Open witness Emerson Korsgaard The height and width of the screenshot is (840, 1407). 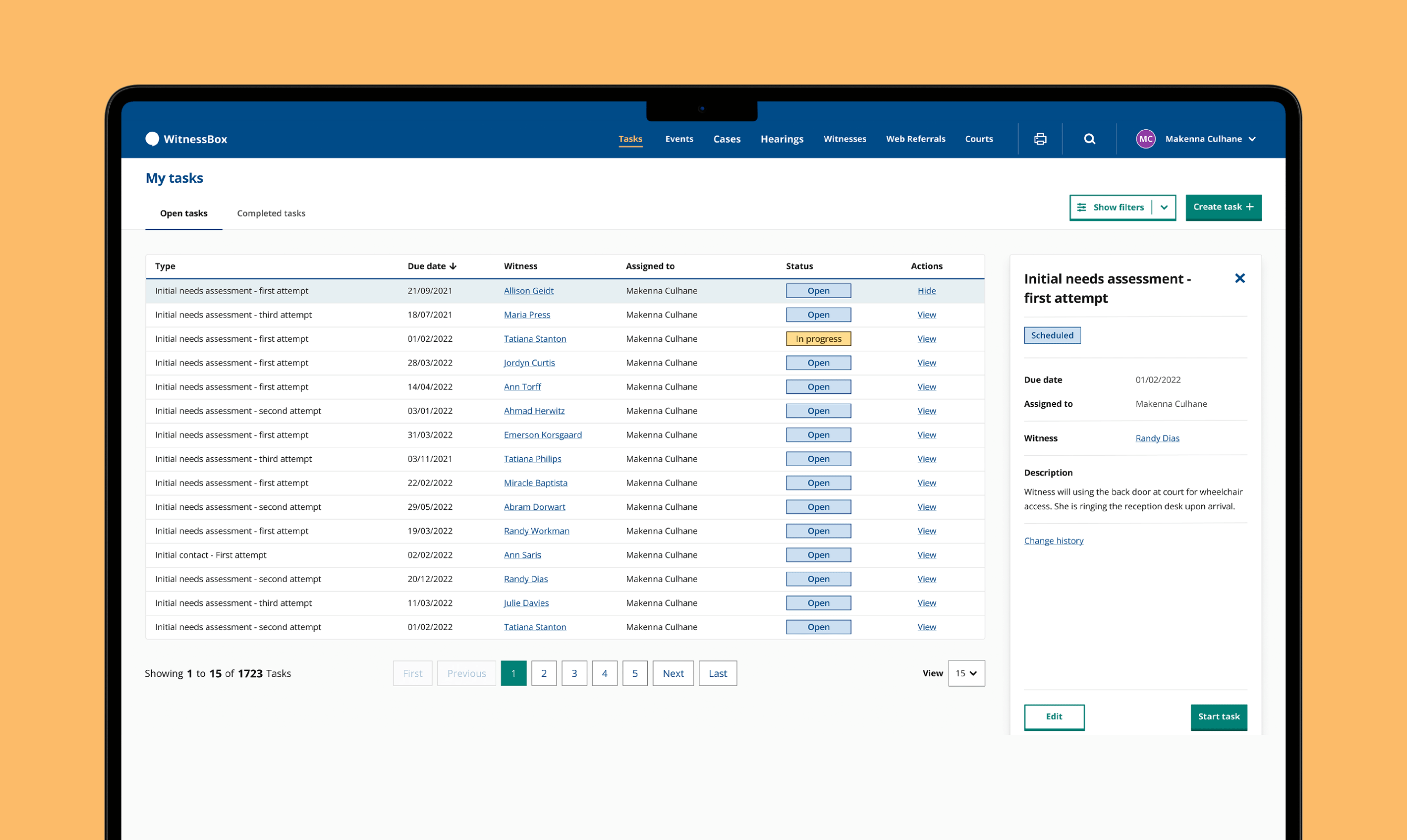pyautogui.click(x=543, y=435)
